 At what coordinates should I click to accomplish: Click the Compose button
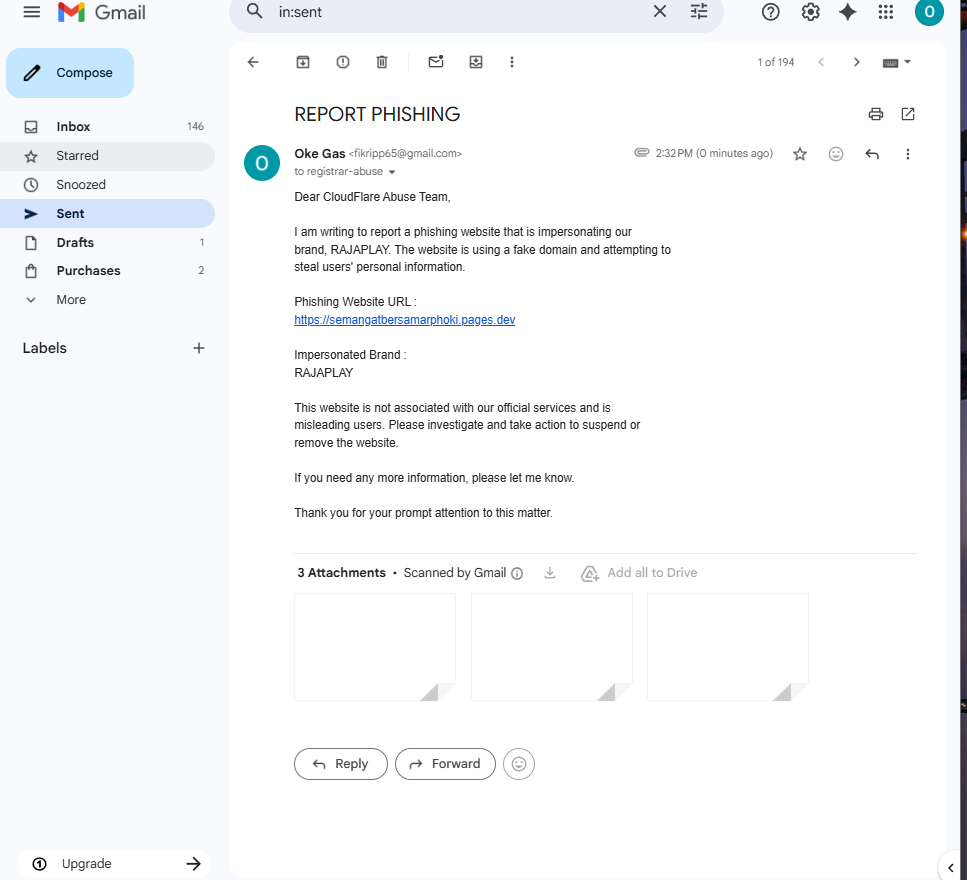(x=70, y=73)
